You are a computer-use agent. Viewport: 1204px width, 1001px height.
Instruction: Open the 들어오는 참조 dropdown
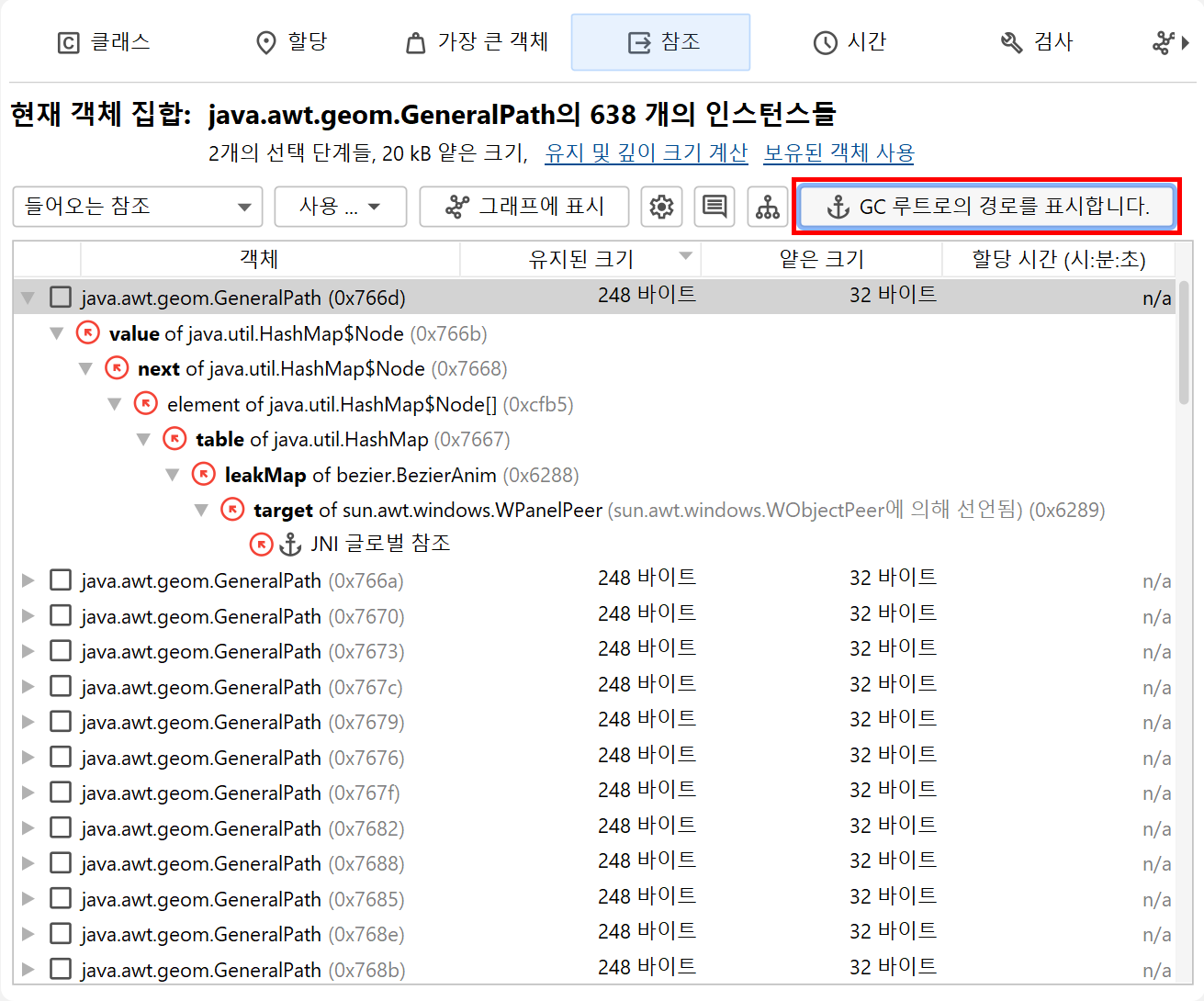138,207
